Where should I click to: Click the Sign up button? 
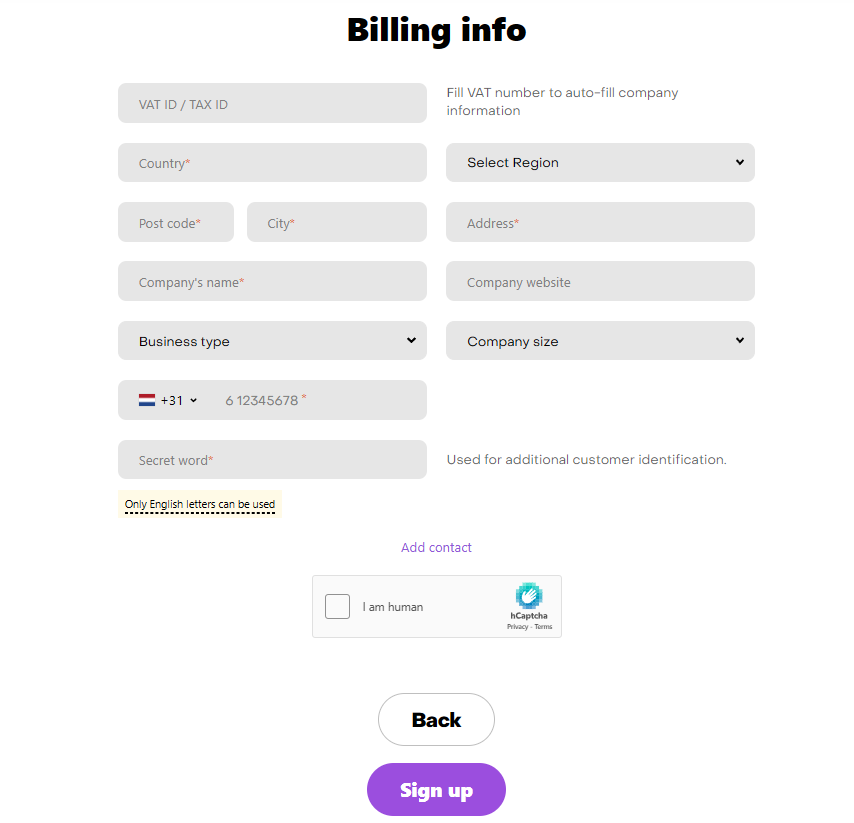click(x=436, y=790)
